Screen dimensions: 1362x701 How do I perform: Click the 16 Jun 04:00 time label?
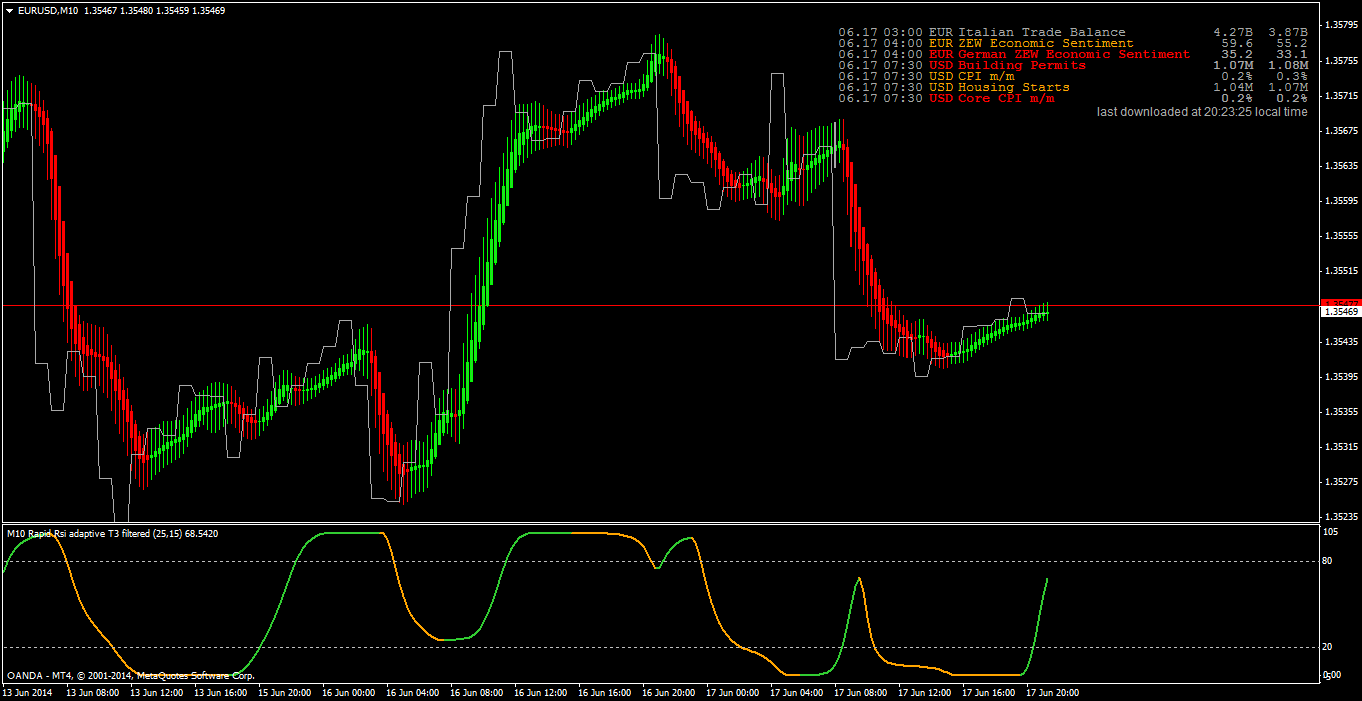[x=412, y=692]
